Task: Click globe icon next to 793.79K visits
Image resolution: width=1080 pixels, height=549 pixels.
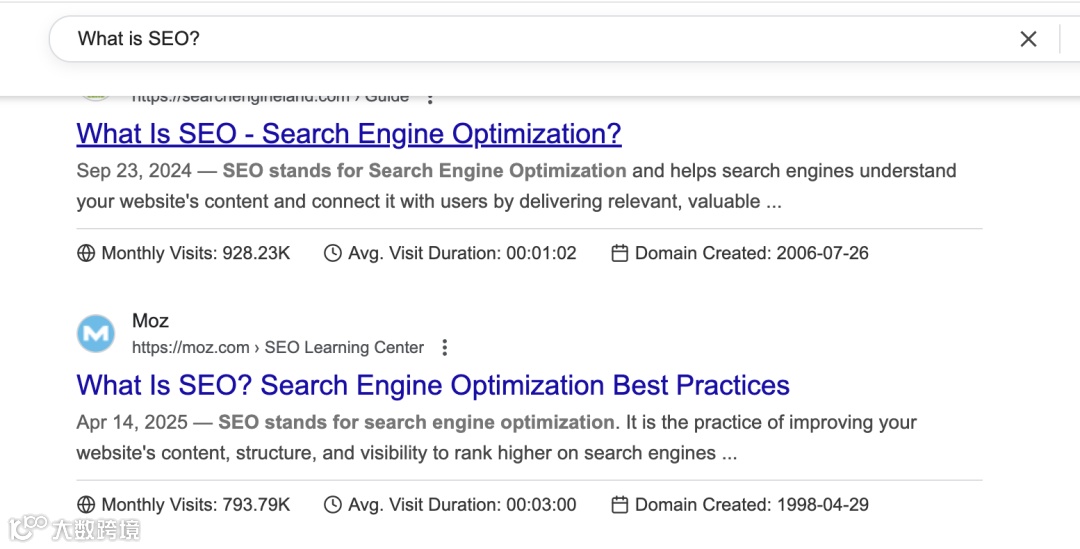Action: click(86, 505)
